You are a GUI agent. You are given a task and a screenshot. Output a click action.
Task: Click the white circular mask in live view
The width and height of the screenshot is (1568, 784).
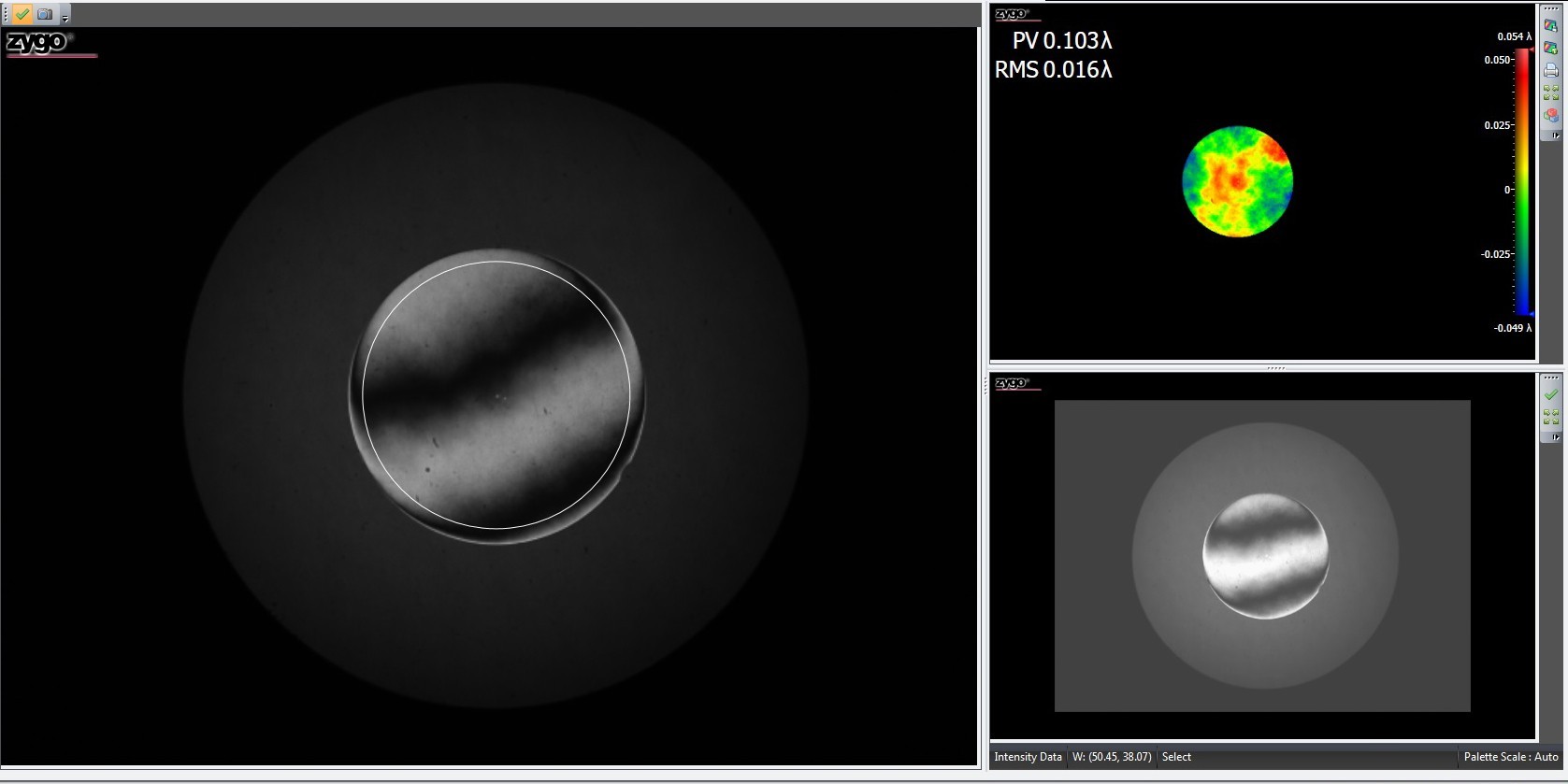click(x=363, y=395)
